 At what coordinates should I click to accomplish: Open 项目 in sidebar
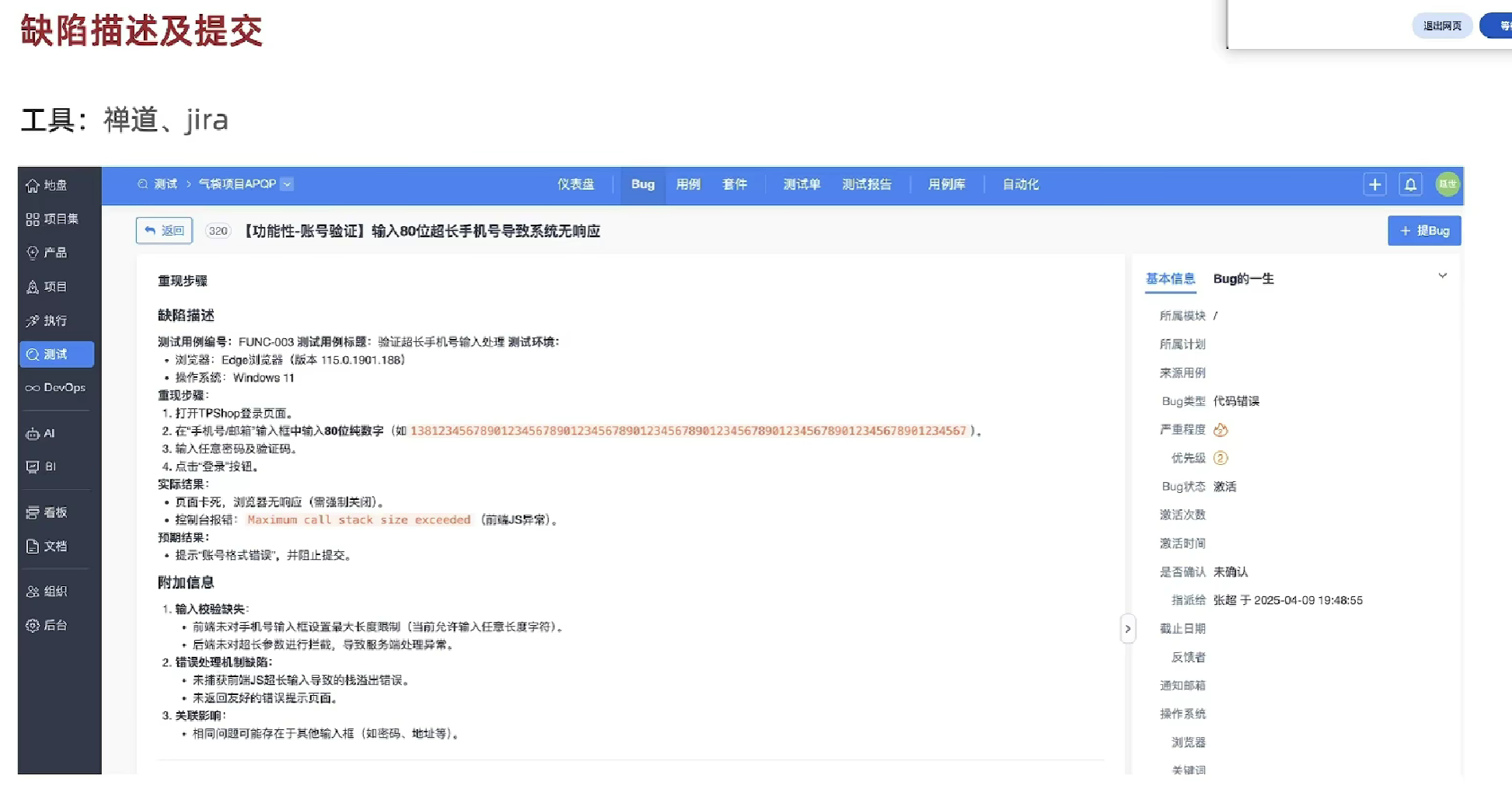click(47, 287)
